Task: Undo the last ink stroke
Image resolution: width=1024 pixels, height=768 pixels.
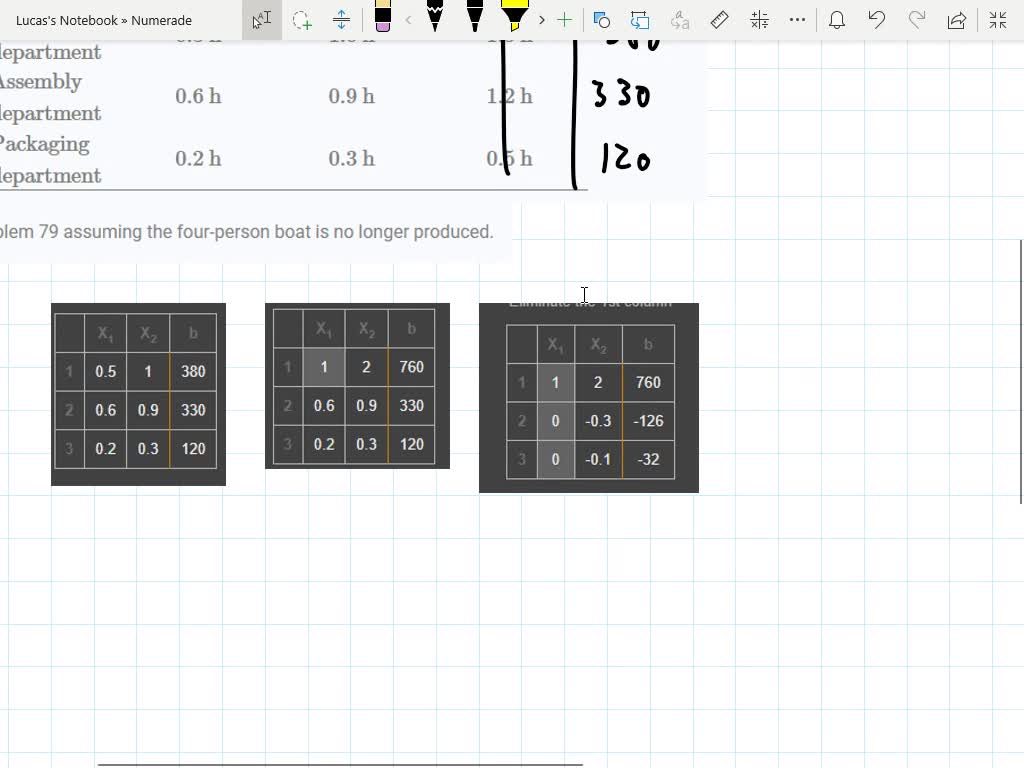Action: pos(877,19)
